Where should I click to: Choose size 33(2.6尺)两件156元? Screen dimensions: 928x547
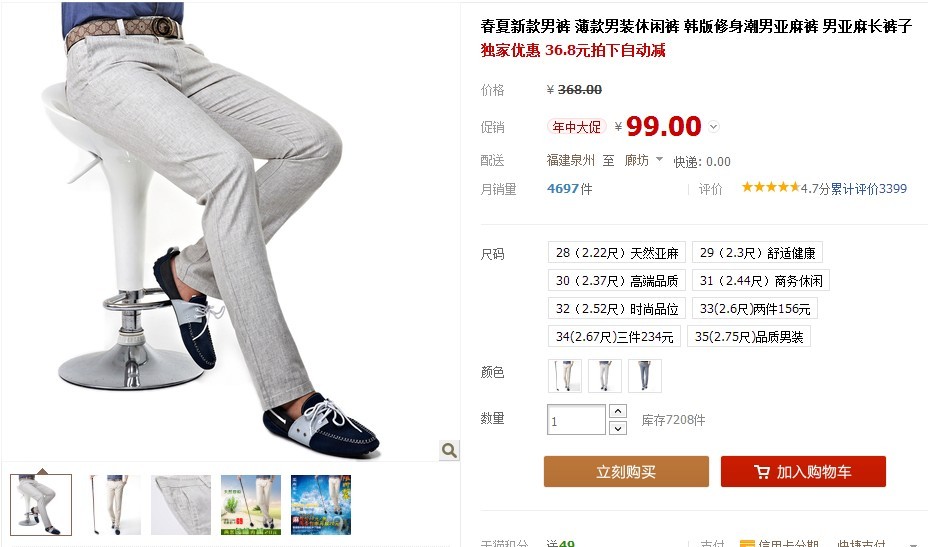[755, 308]
